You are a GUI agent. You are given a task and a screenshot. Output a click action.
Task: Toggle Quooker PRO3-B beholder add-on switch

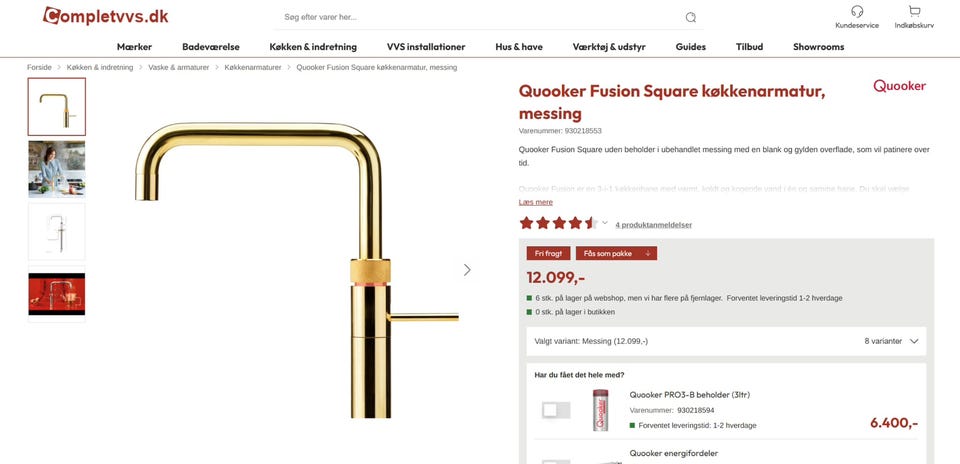[556, 410]
